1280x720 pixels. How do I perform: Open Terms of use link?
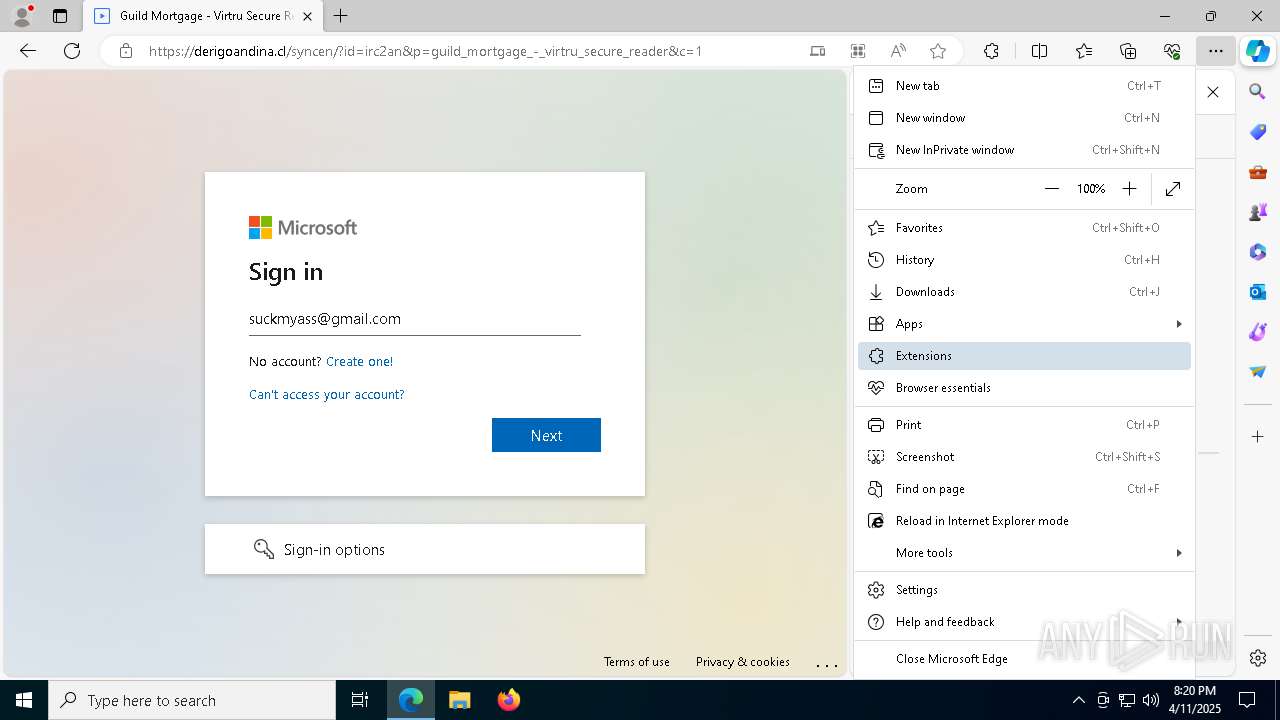tap(637, 662)
